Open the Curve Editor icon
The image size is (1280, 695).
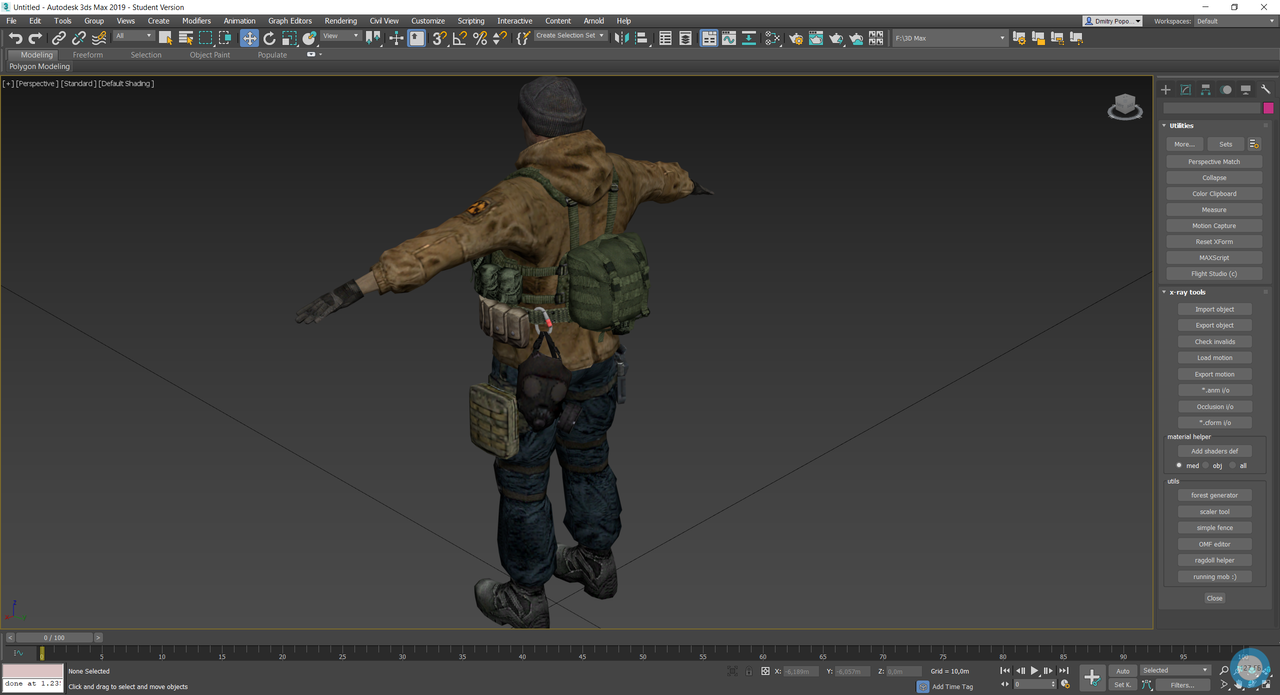[x=729, y=38]
